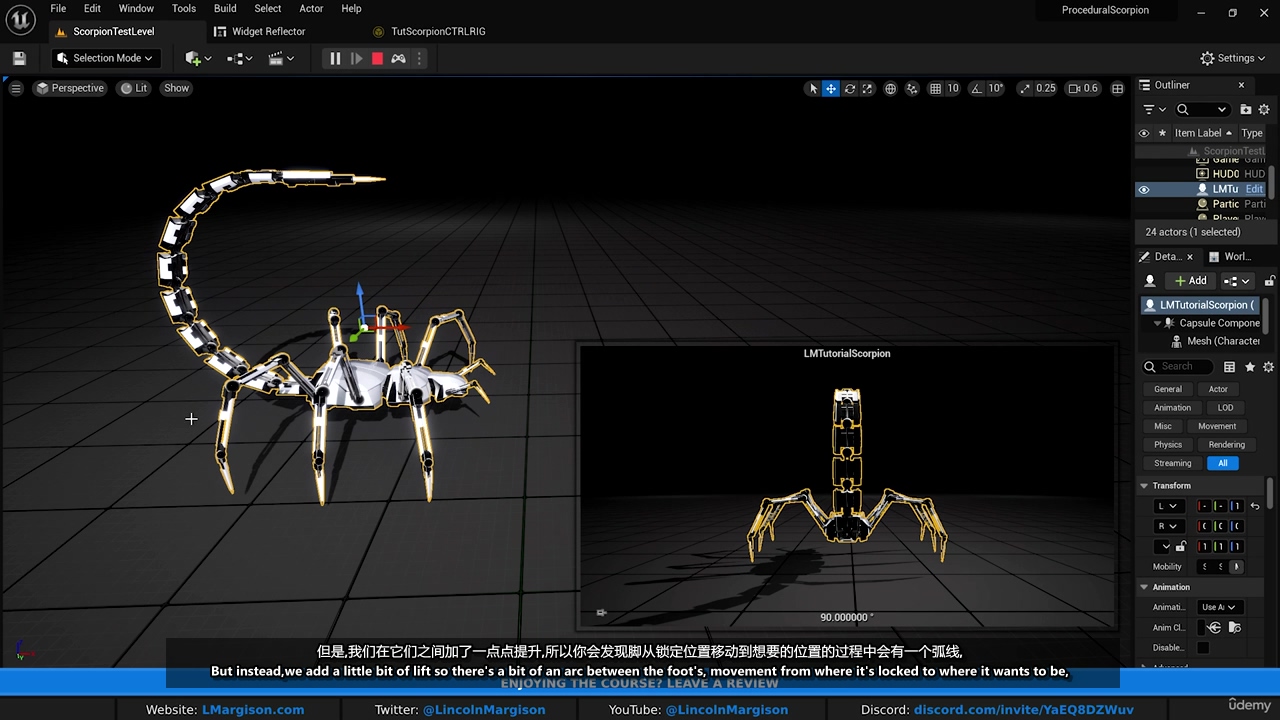Collapse the Capsule Component tree node
1280x720 pixels.
pyautogui.click(x=1157, y=323)
